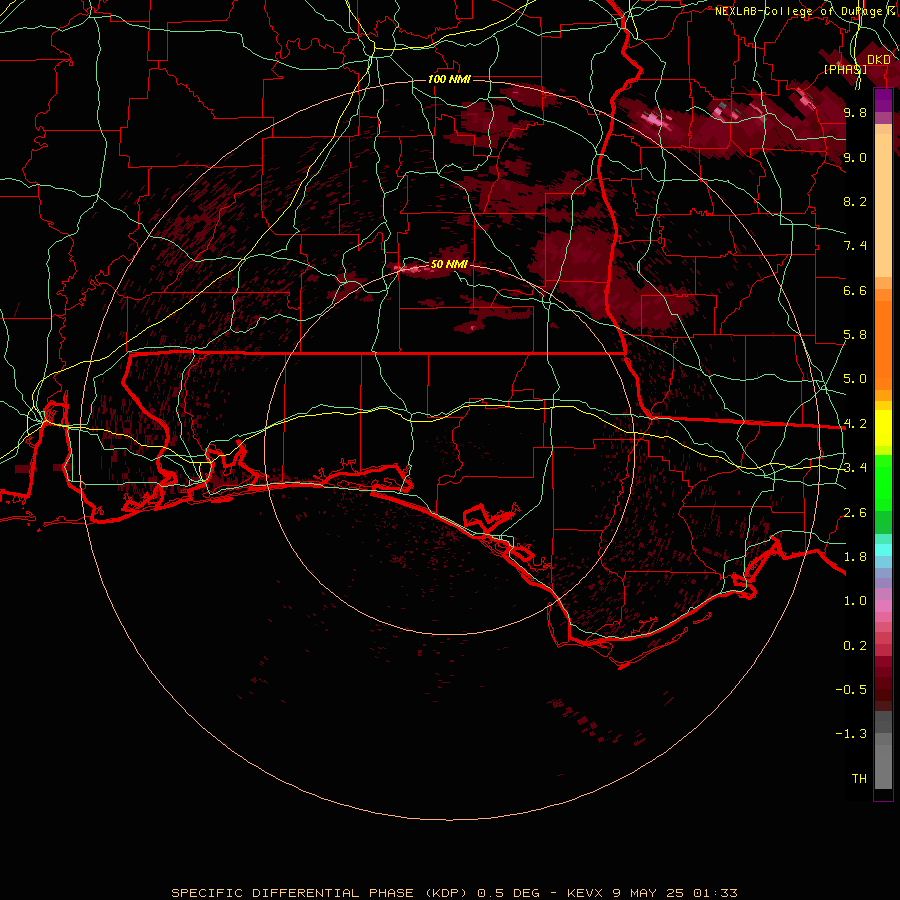Click the 0.2 scale value
900x900 pixels.
tap(855, 646)
